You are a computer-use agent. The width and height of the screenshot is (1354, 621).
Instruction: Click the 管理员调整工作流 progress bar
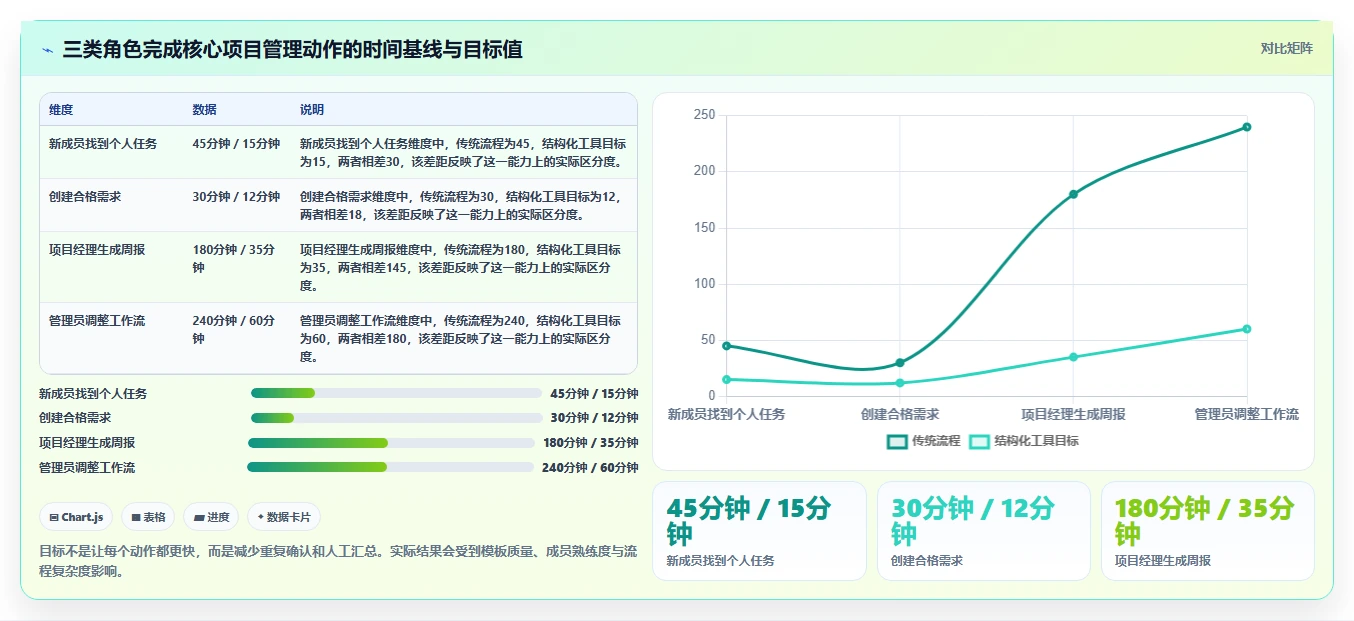click(x=391, y=467)
